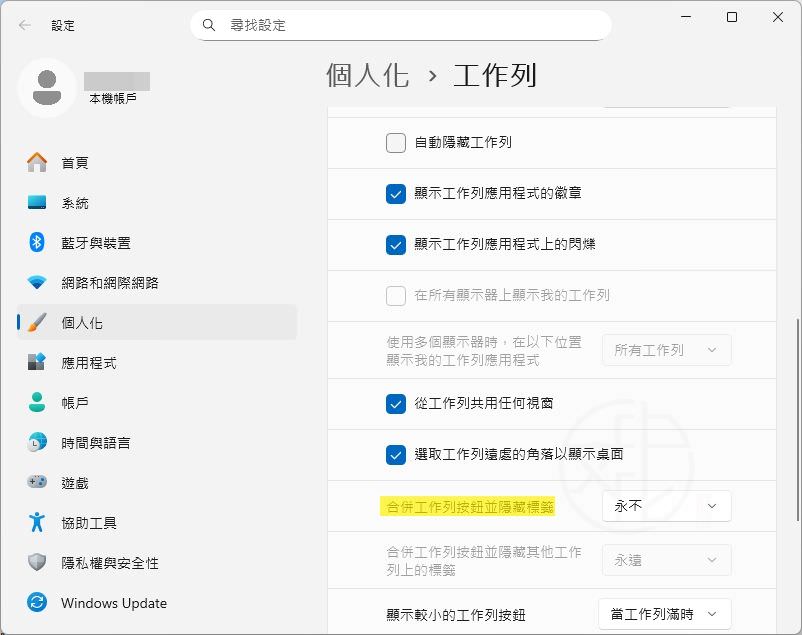Maximize the 設定 window
Screen dimensions: 802x635
click(x=732, y=17)
